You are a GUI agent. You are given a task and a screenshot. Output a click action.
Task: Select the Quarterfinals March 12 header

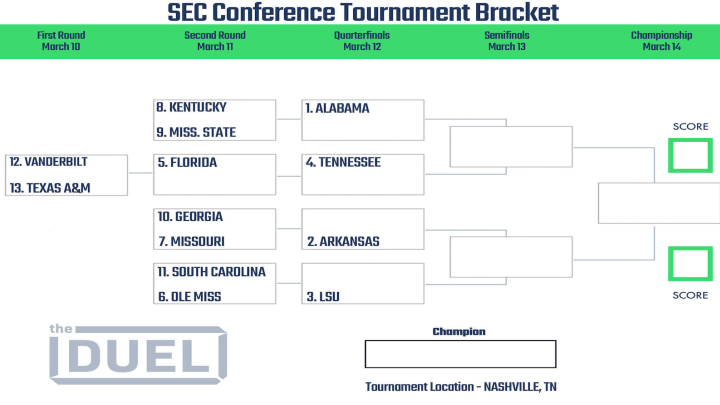[x=362, y=41]
